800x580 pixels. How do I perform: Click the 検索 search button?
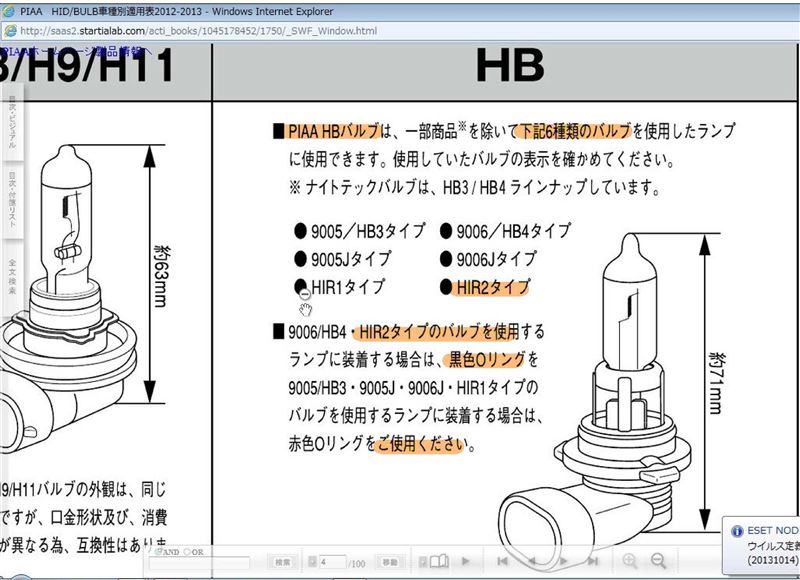pyautogui.click(x=282, y=562)
